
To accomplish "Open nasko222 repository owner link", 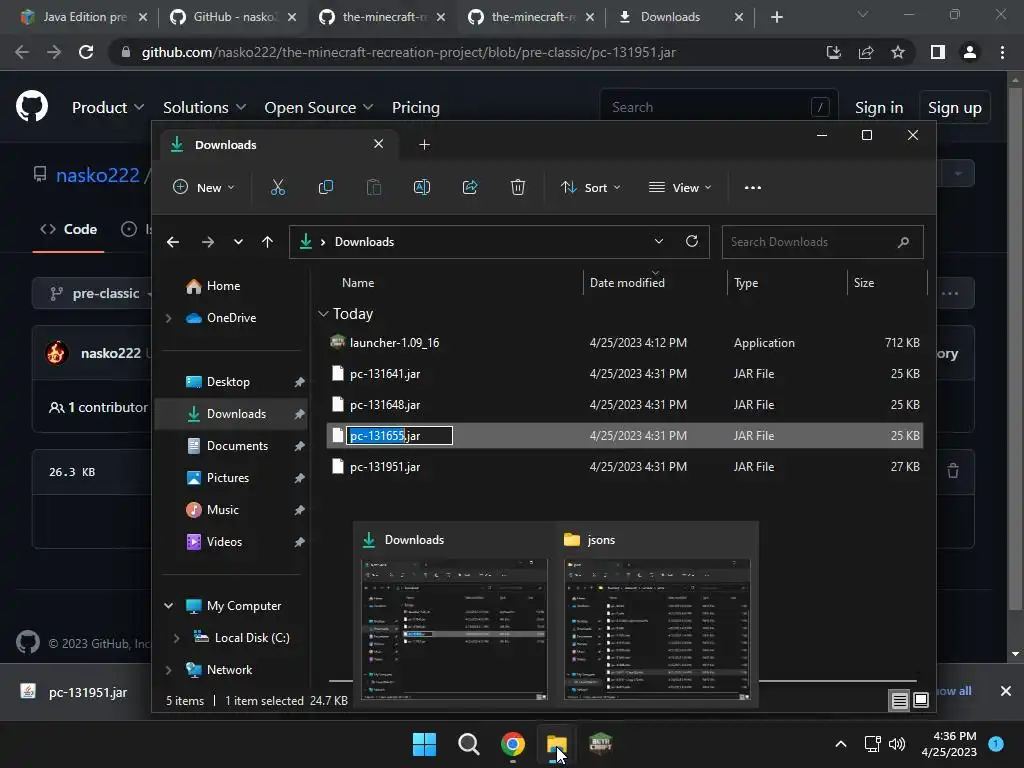I will pos(98,175).
